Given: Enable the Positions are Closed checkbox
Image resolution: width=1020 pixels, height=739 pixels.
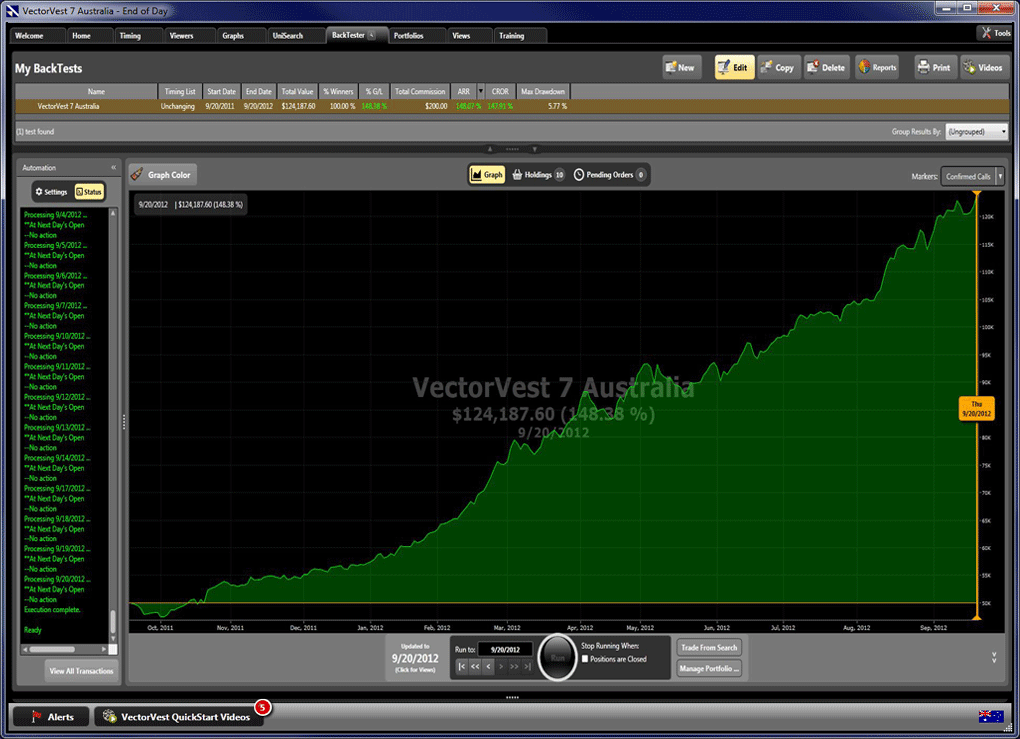Looking at the screenshot, I should pos(585,659).
